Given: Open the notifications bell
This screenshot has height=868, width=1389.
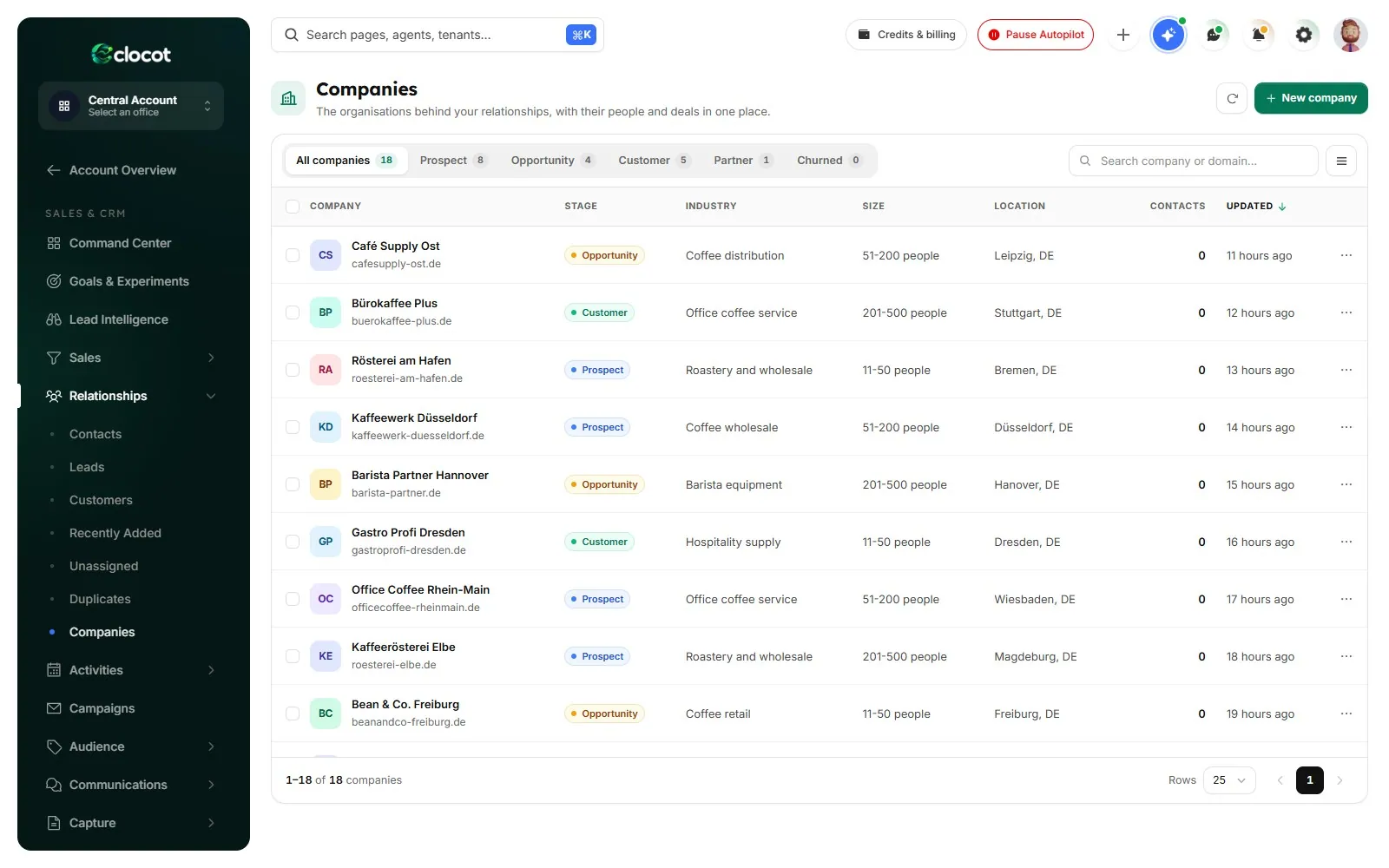Looking at the screenshot, I should click(1259, 35).
